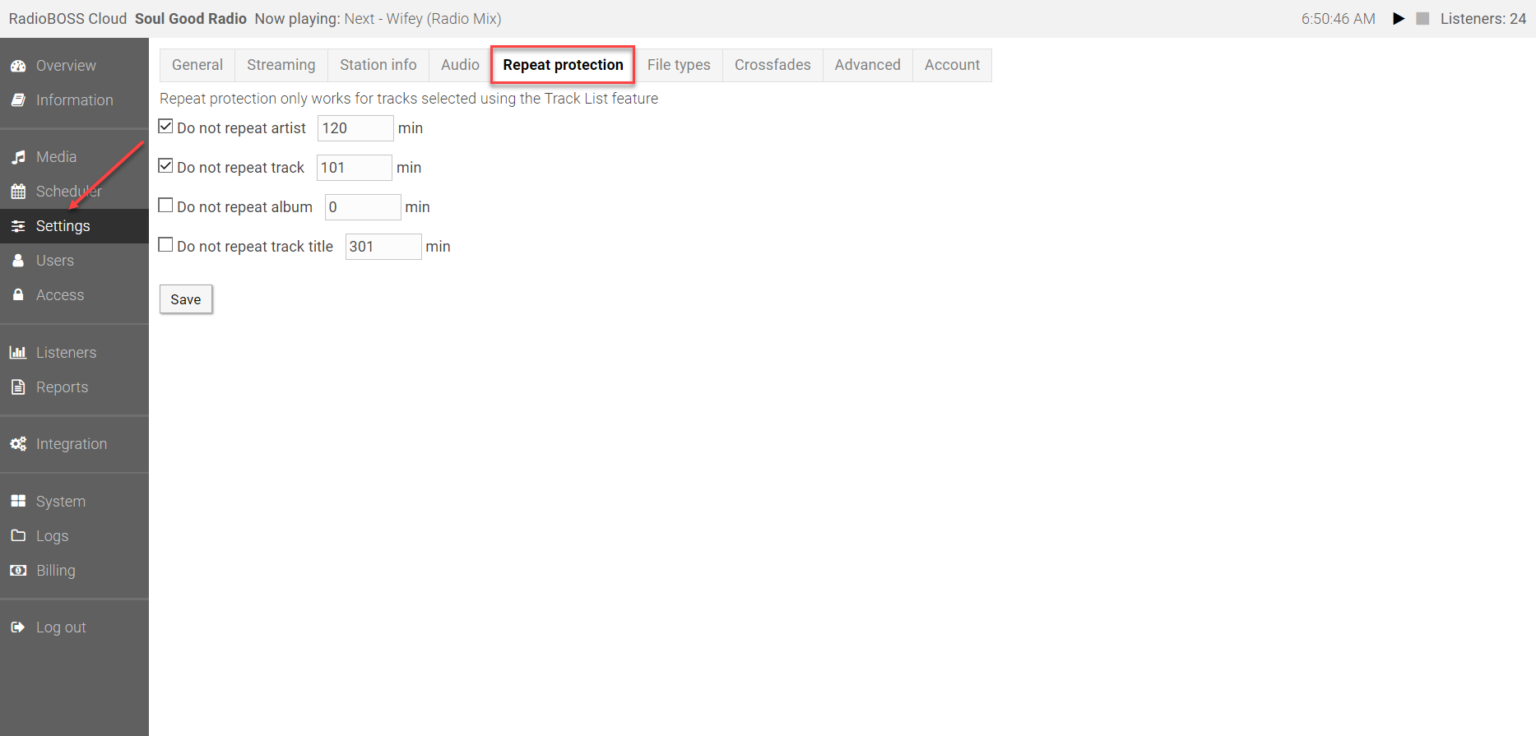Click the Do not repeat artist minutes field

[x=355, y=128]
